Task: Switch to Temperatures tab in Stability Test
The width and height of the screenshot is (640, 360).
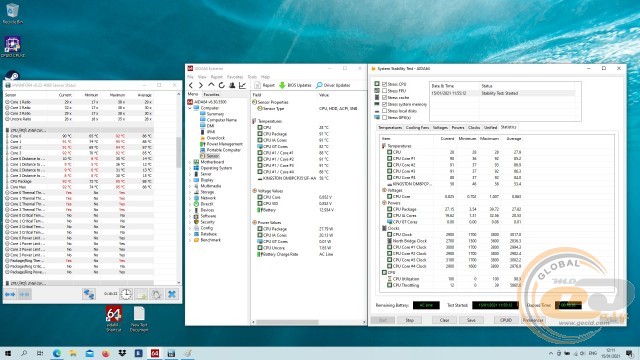Action: click(x=390, y=128)
